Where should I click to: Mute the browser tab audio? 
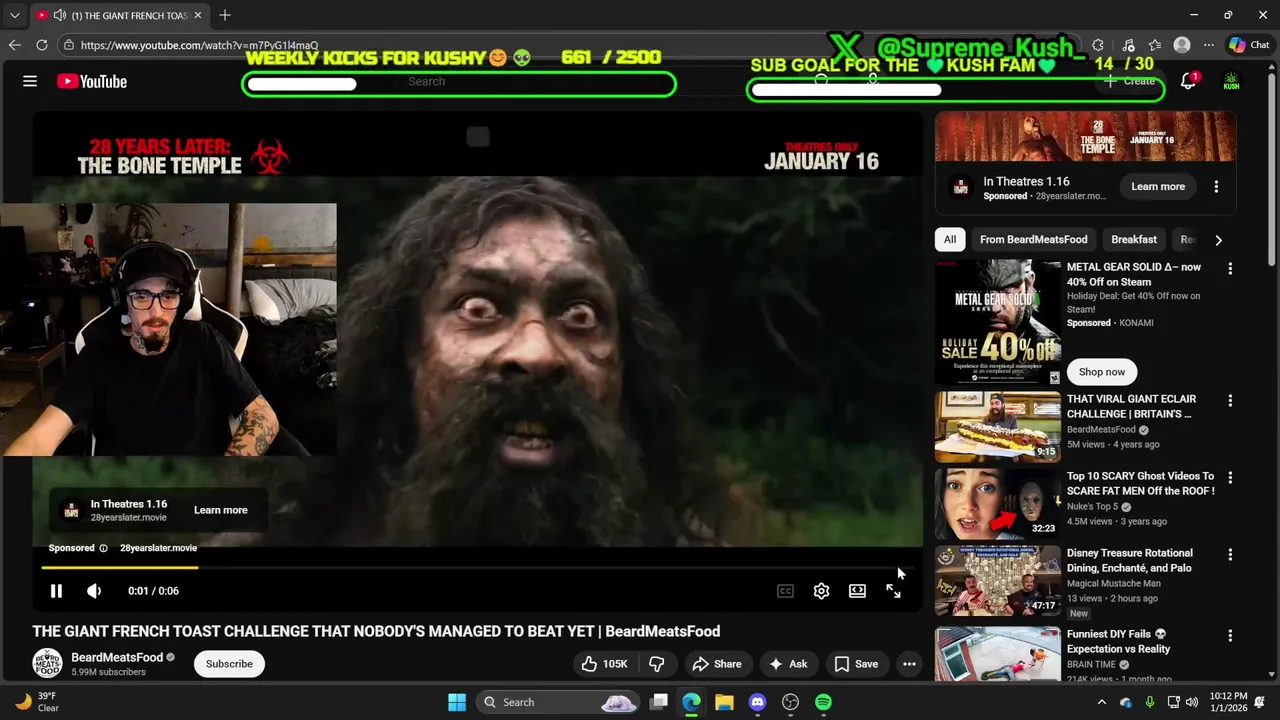coord(60,15)
